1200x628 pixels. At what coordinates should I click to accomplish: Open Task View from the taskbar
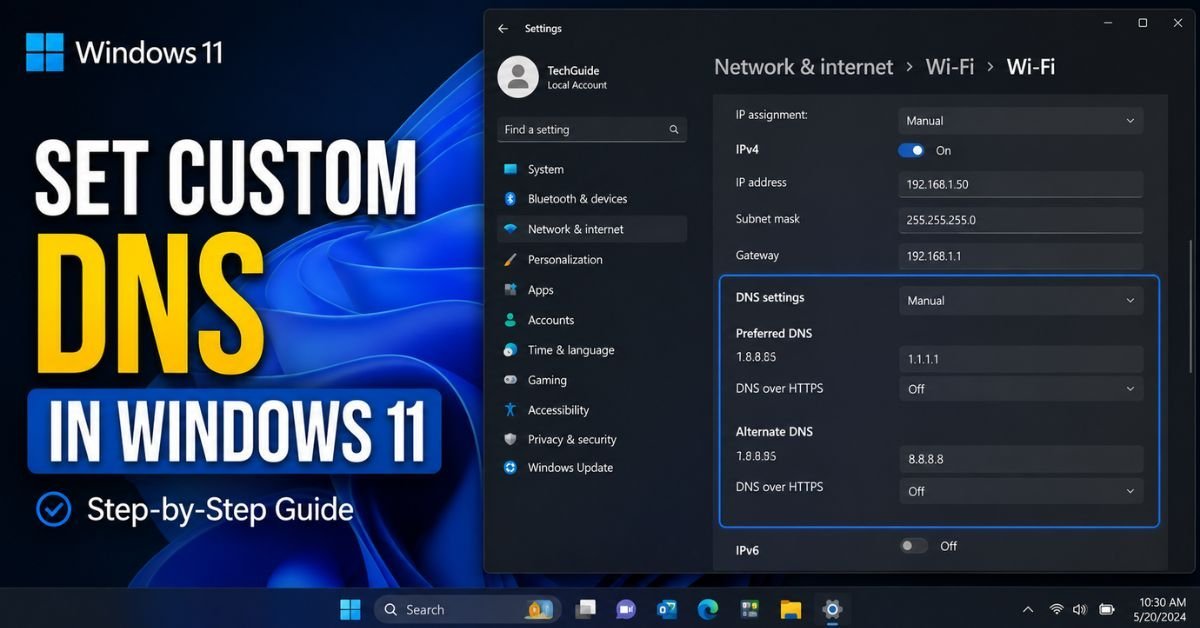click(x=587, y=609)
